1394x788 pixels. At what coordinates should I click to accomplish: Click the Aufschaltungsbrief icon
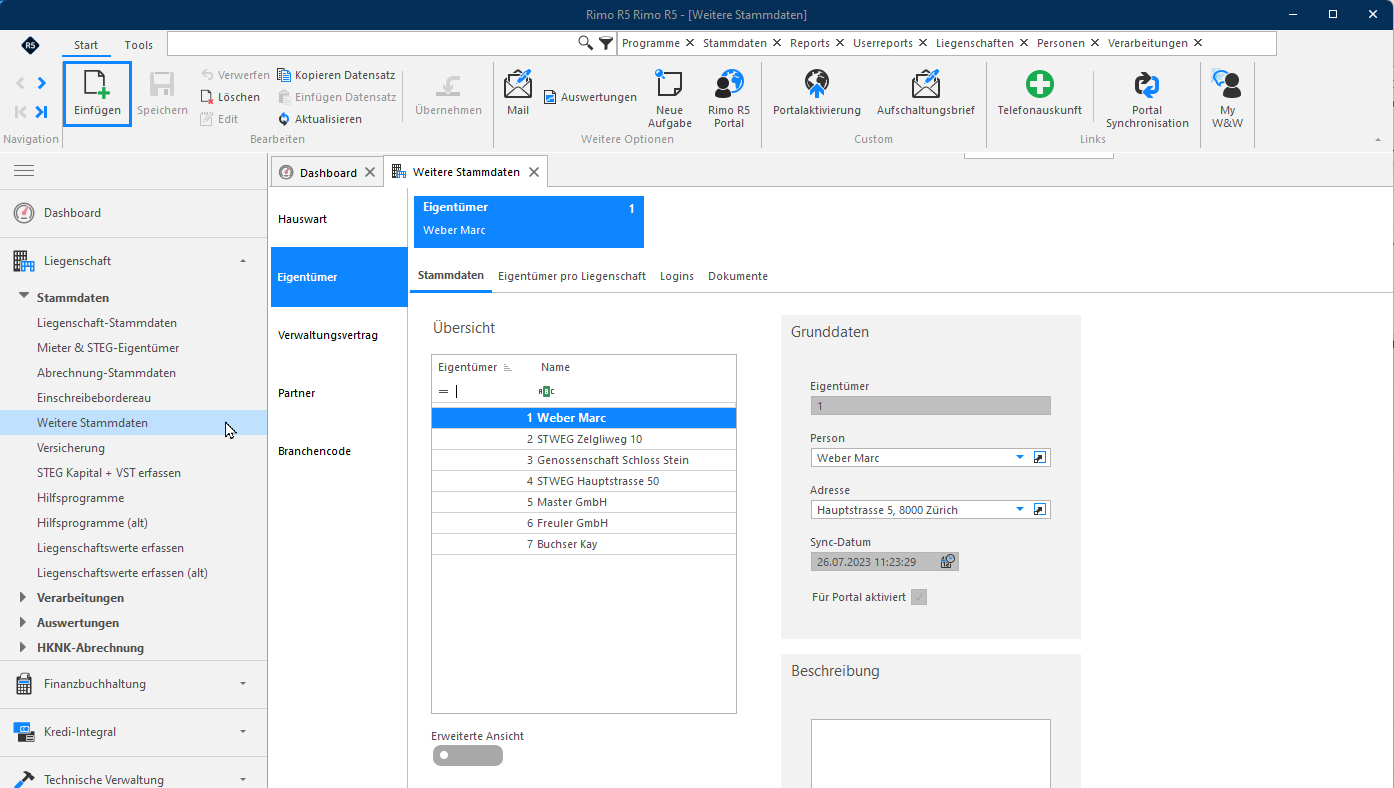pos(926,85)
